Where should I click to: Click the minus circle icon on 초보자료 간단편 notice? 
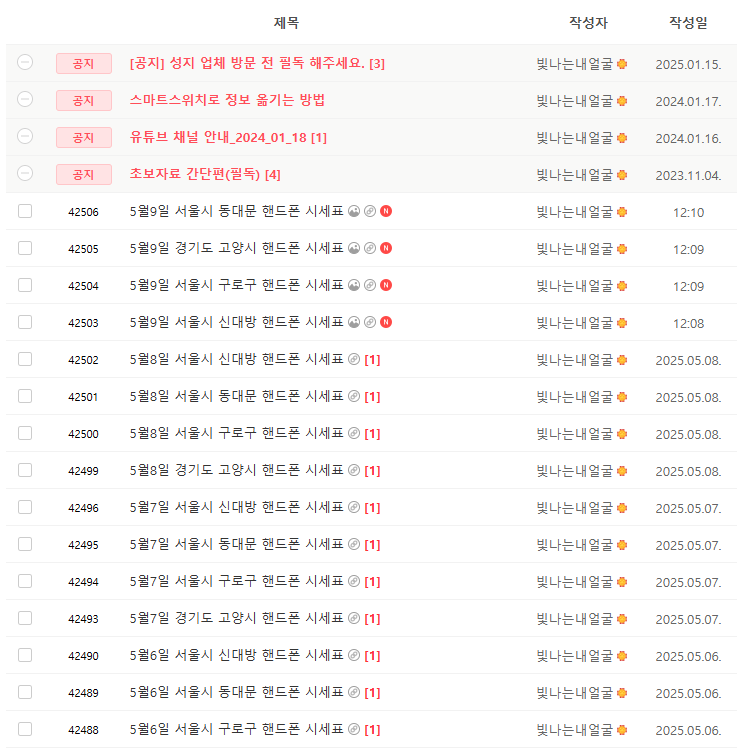(x=25, y=173)
